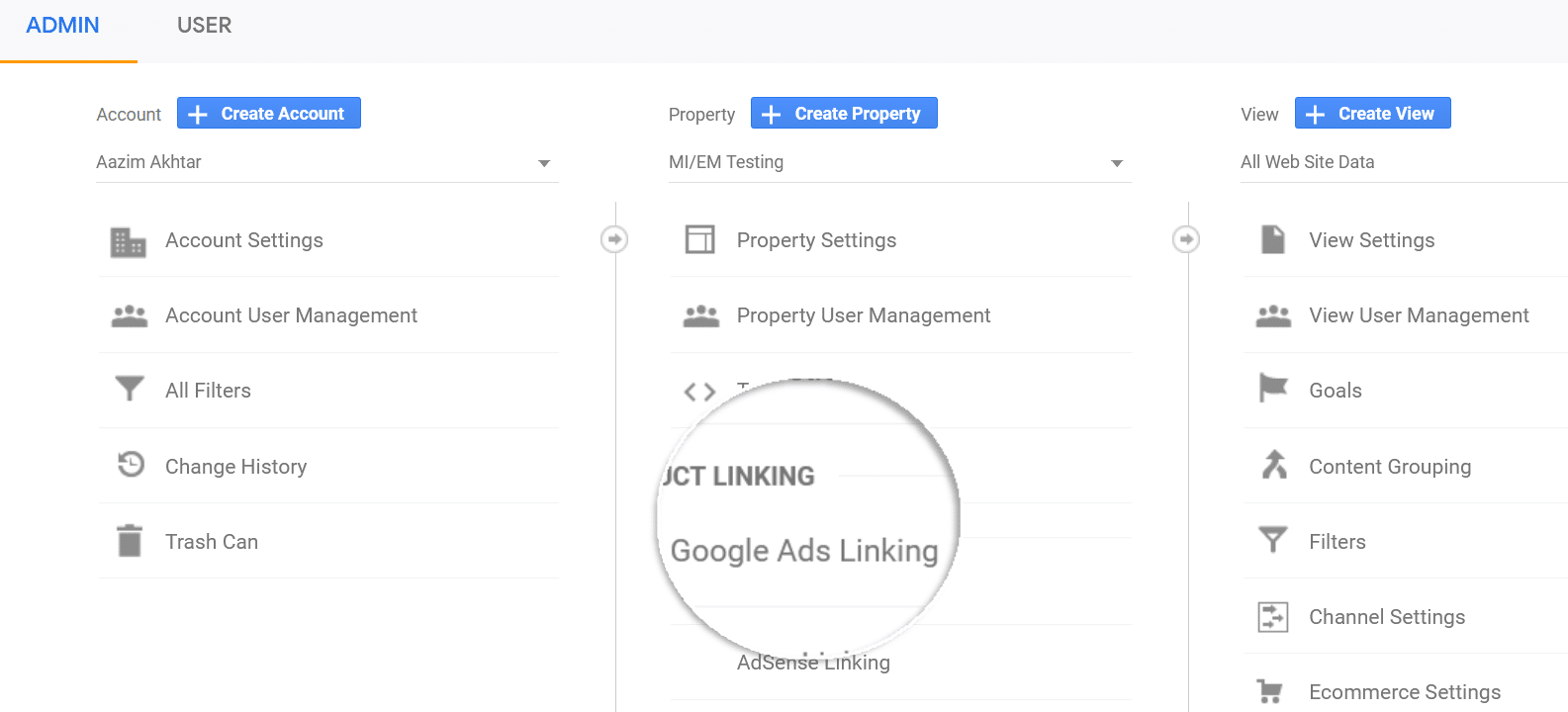Screen dimensions: 1568x712
Task: Click the arrow circle between Account and Property
Action: tap(614, 239)
